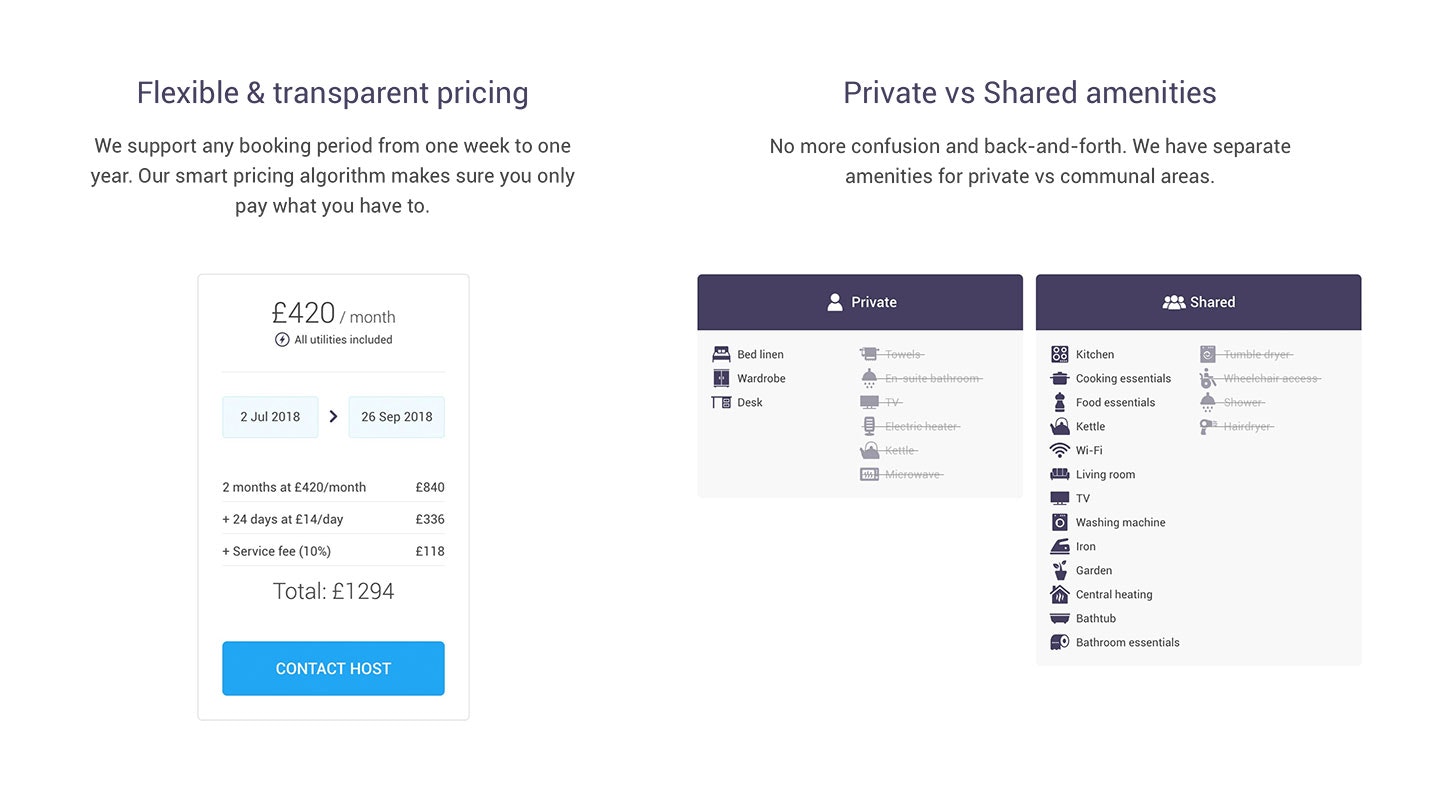Click the Bathtub icon
This screenshot has height=800, width=1440.
pyautogui.click(x=1060, y=618)
